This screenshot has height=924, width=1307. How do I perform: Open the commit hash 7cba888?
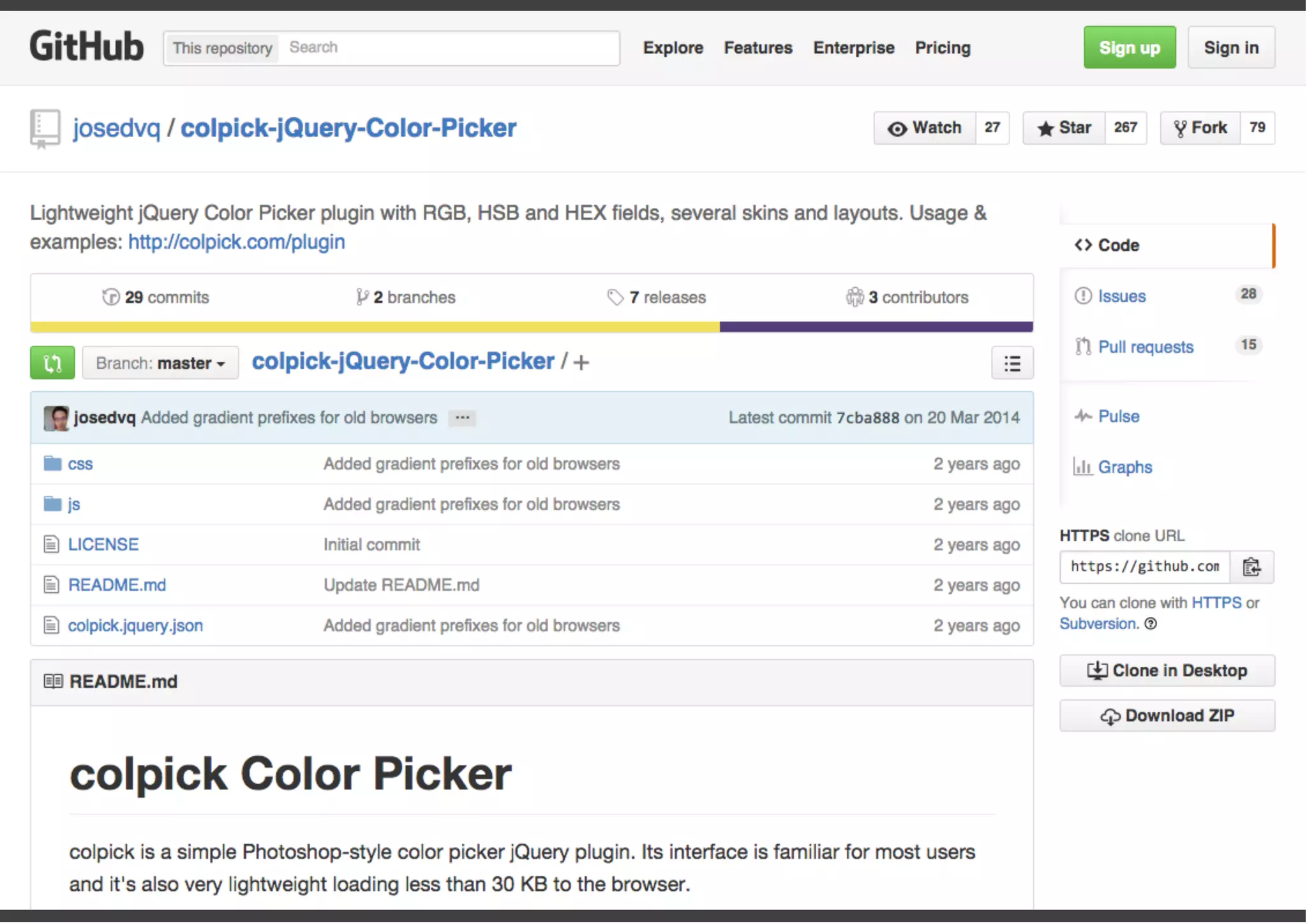pos(868,418)
